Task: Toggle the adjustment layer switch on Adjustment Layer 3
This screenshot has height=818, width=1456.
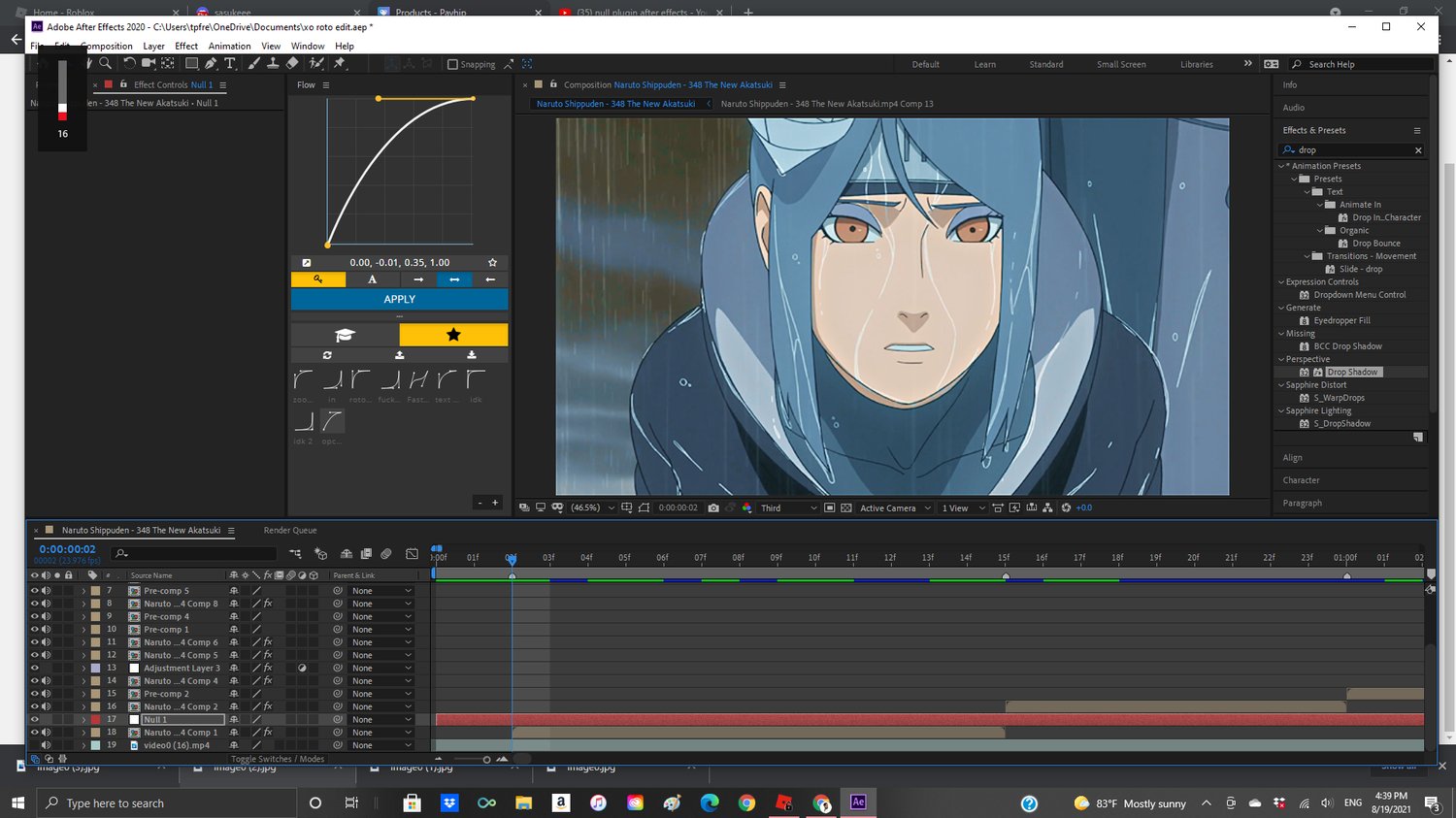Action: click(302, 668)
